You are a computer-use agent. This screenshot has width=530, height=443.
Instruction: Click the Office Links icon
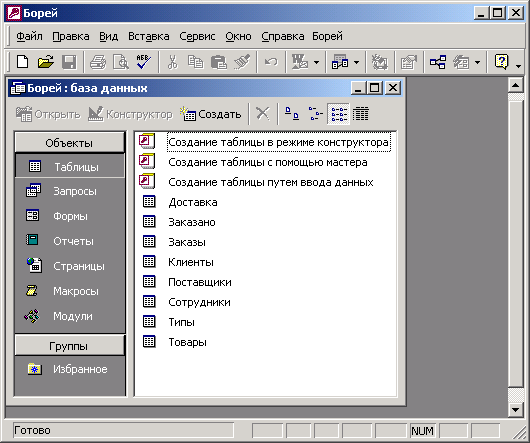point(300,62)
